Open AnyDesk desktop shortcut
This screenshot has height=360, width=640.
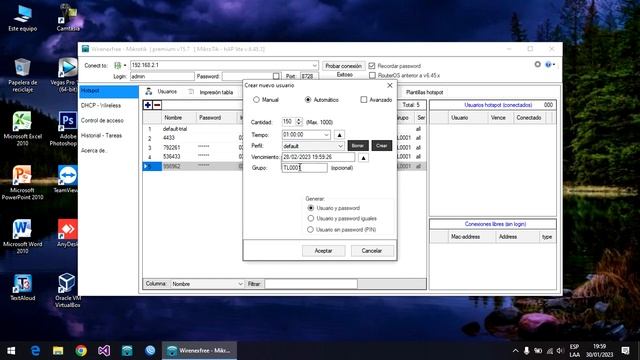(67, 233)
